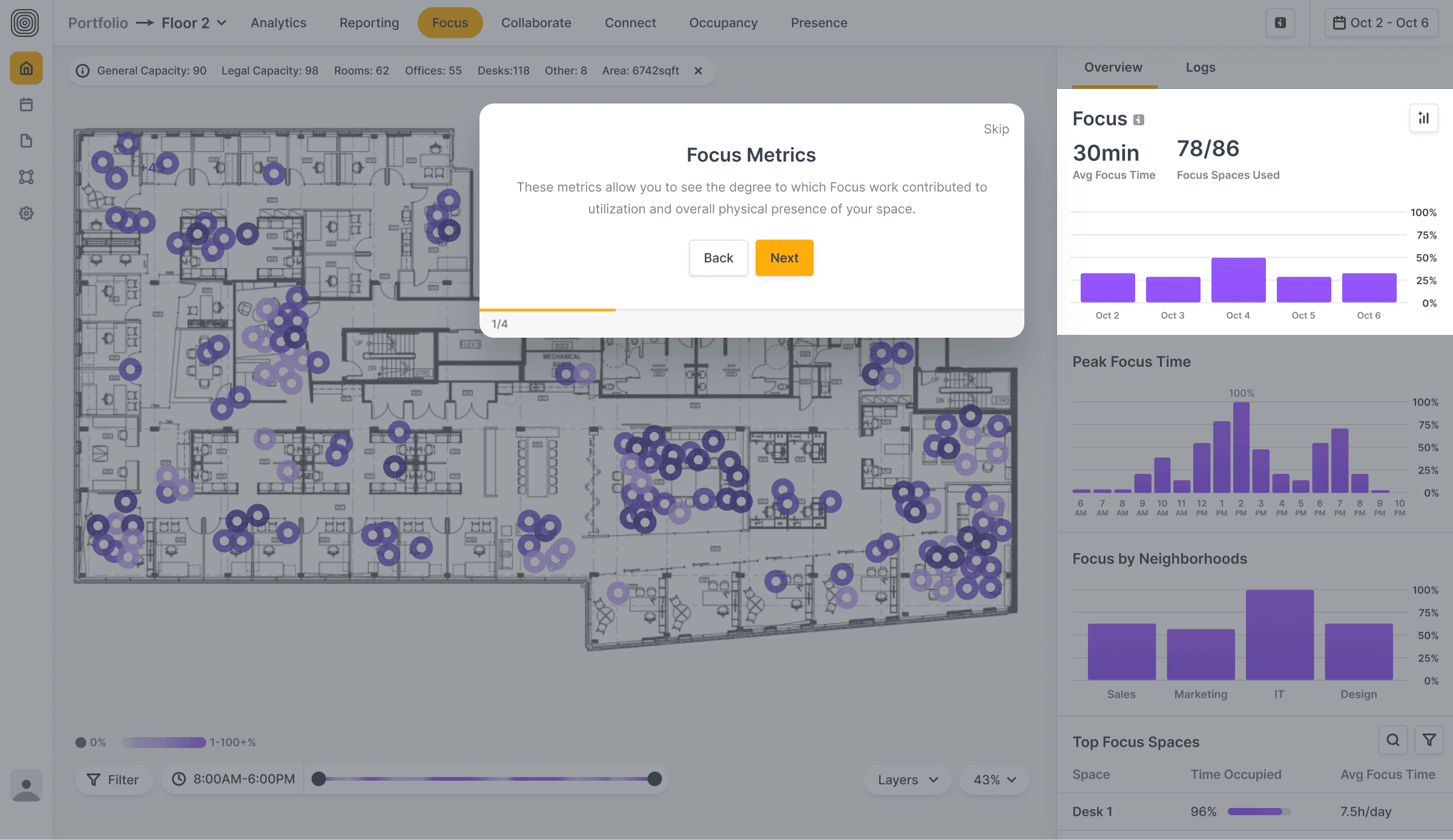Click search icon in Top Focus Spaces
1453x840 pixels.
pos(1392,740)
